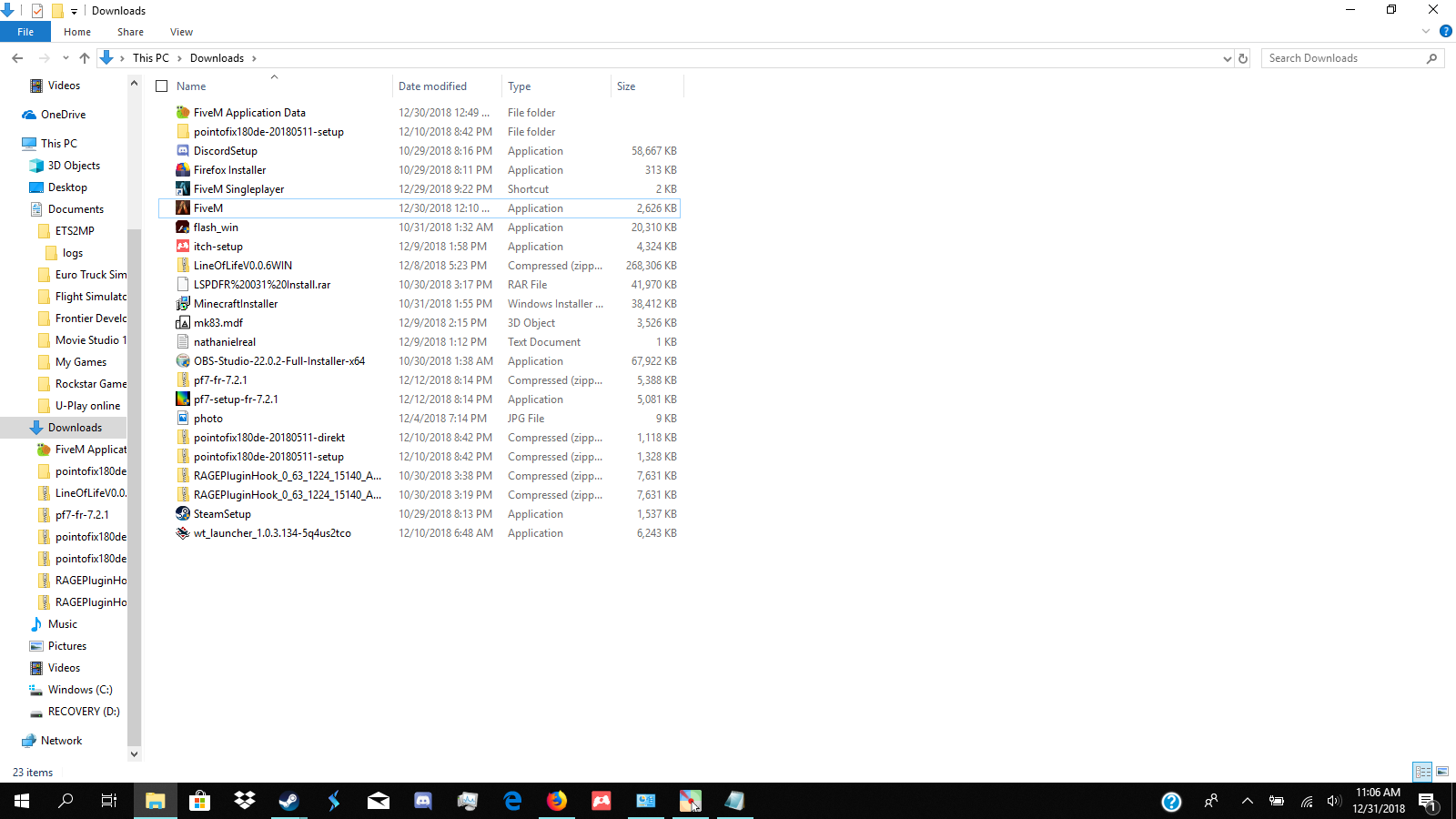
Task: Select the FiveM Singleplayer shortcut icon
Action: [x=183, y=189]
